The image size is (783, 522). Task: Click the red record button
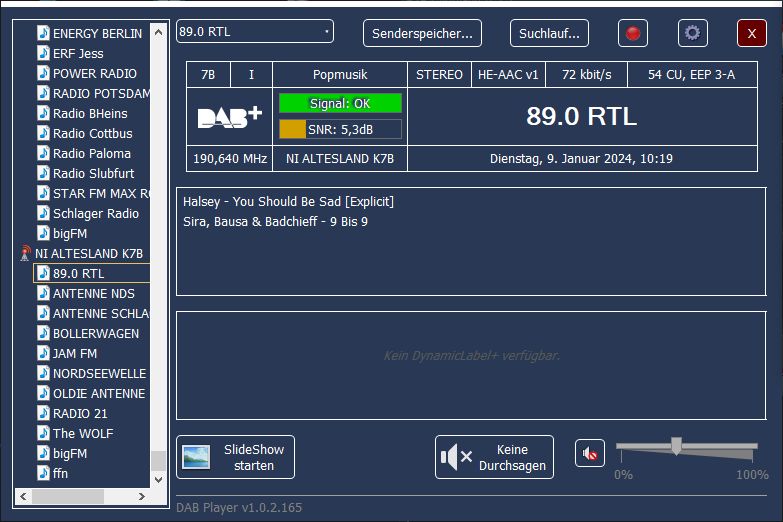click(x=632, y=33)
